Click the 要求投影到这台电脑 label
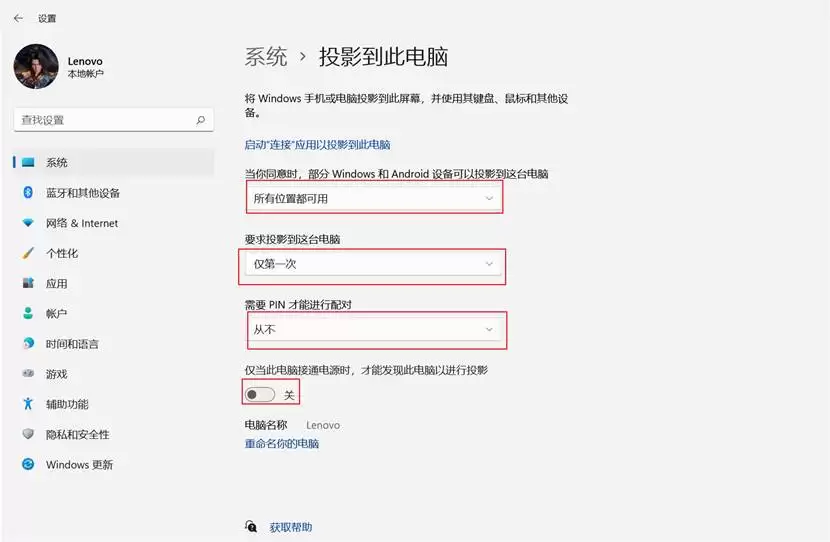Viewport: 830px width, 542px height. (292, 239)
